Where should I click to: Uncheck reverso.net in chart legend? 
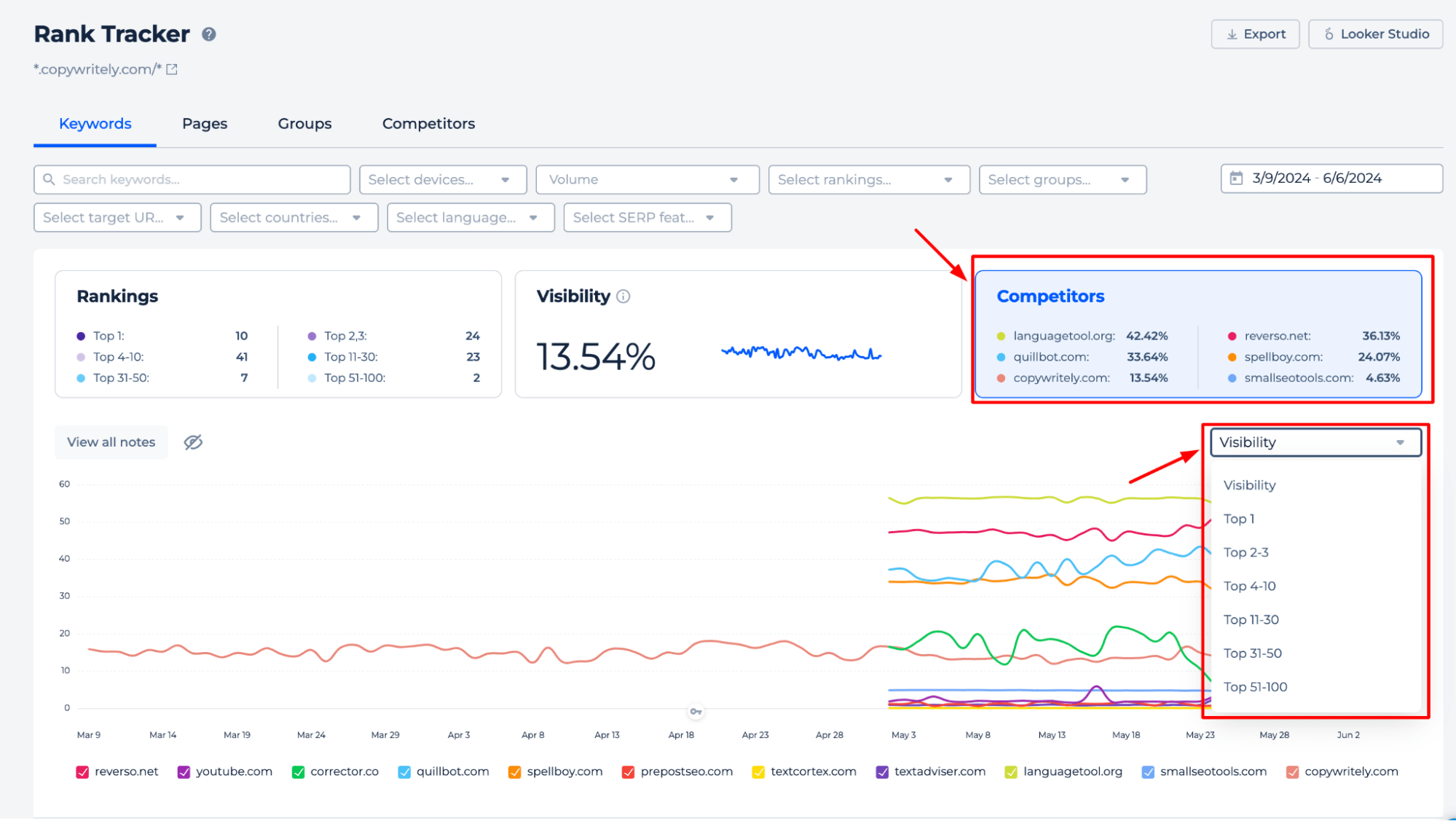point(82,772)
